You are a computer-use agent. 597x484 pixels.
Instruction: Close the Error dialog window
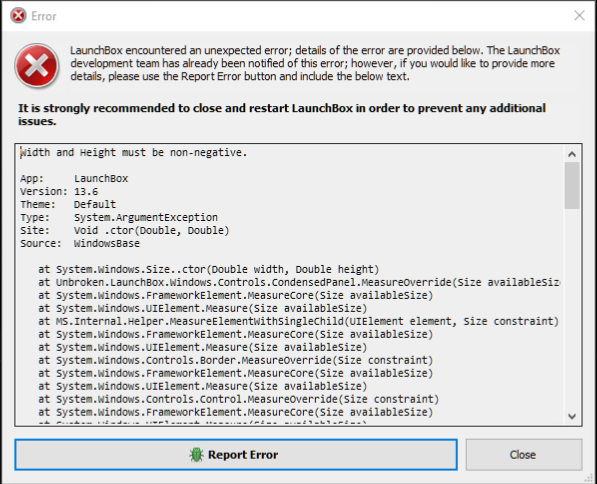pos(579,16)
